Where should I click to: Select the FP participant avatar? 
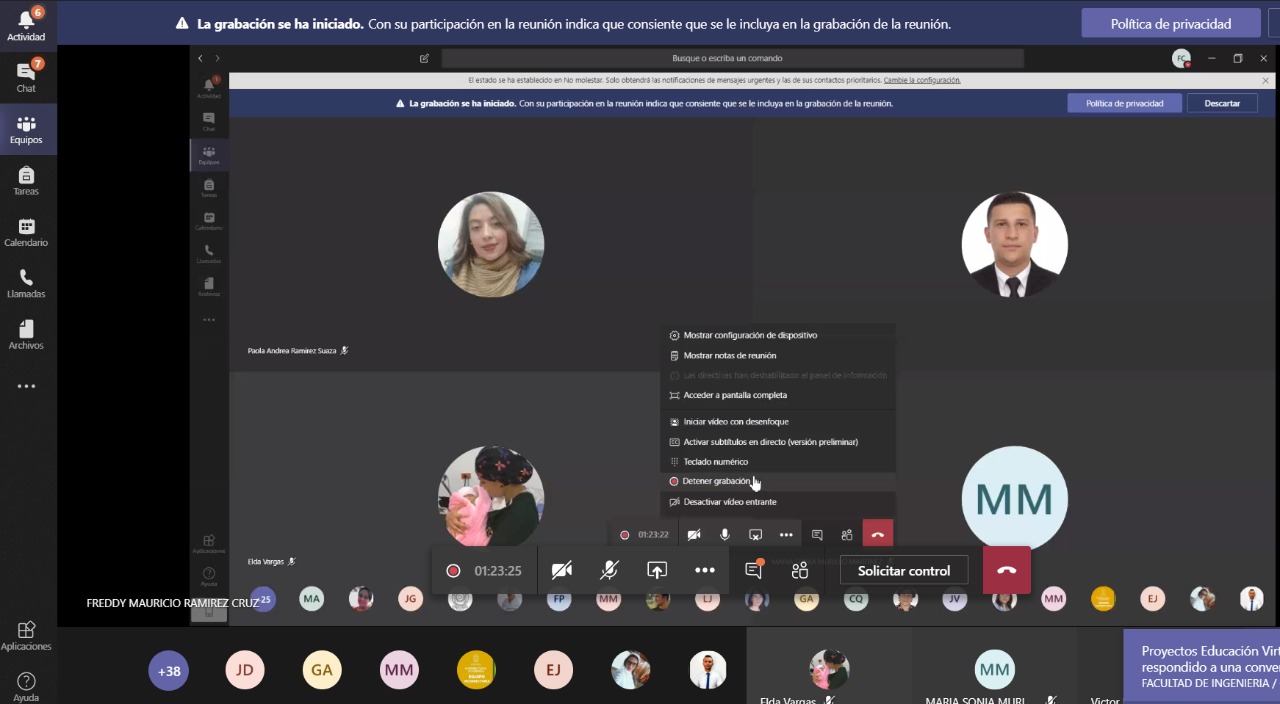559,599
